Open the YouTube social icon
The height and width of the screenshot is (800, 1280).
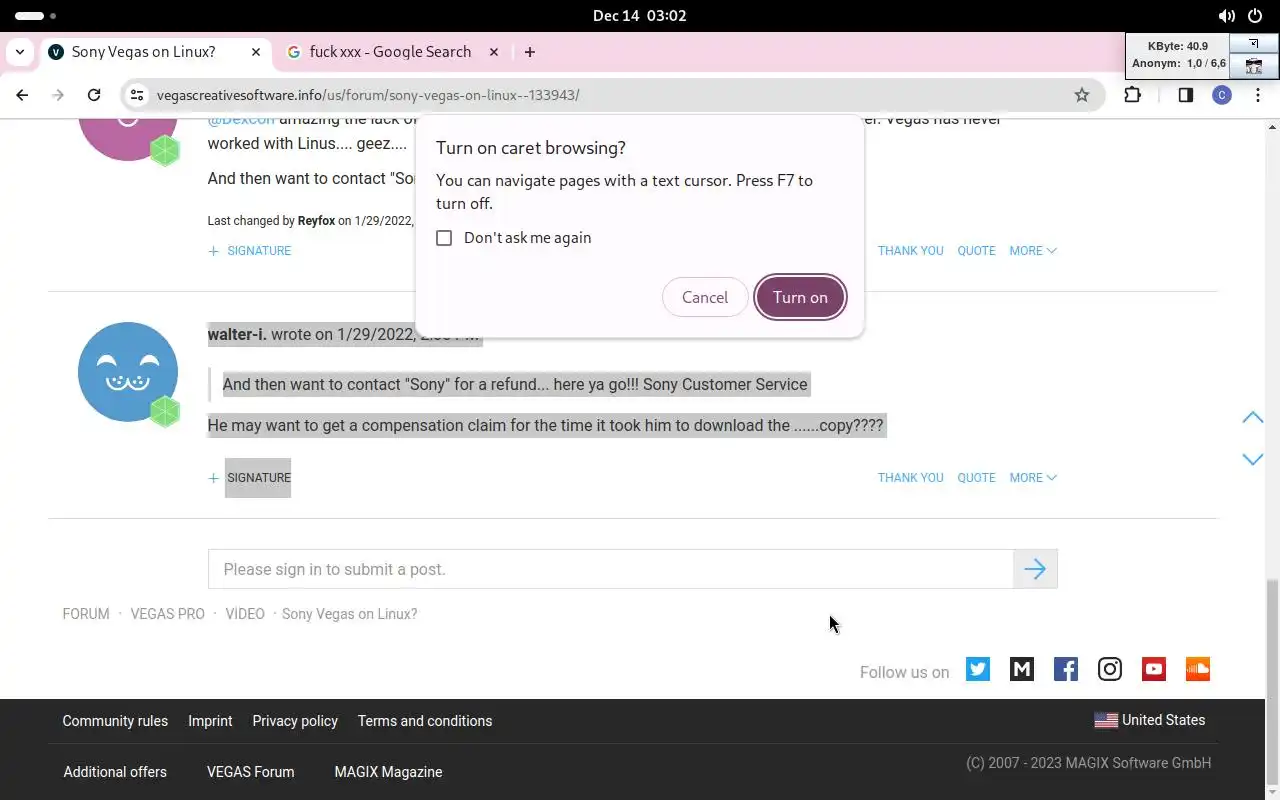(x=1154, y=669)
